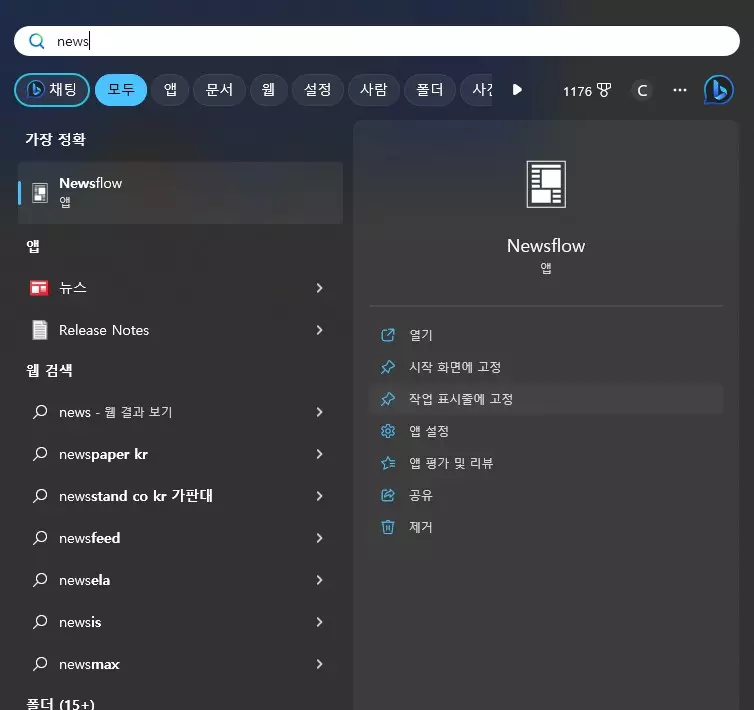Viewport: 754px width, 710px height.
Task: Choose 작업 표시줄에 고정 for Newsflow
Action: (546, 399)
